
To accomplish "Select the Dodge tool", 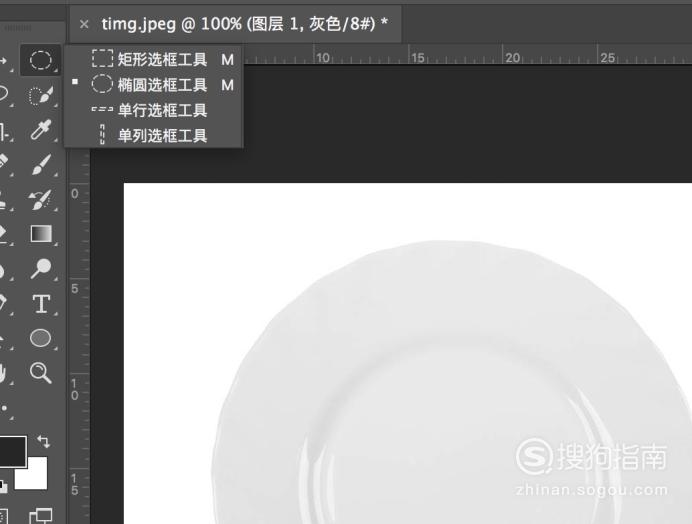I will [41, 269].
